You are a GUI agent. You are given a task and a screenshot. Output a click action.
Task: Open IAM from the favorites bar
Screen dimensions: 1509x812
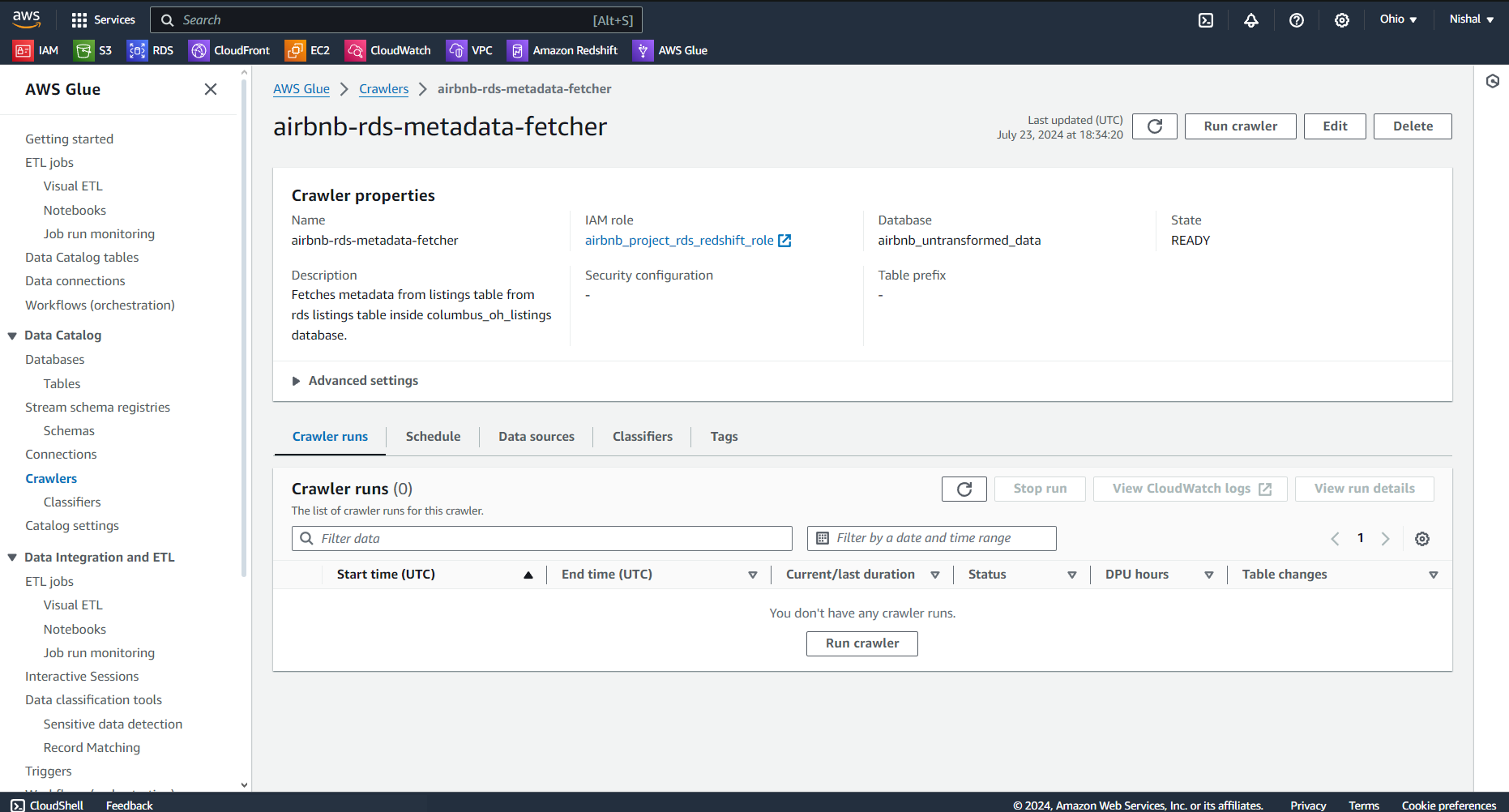(x=36, y=50)
